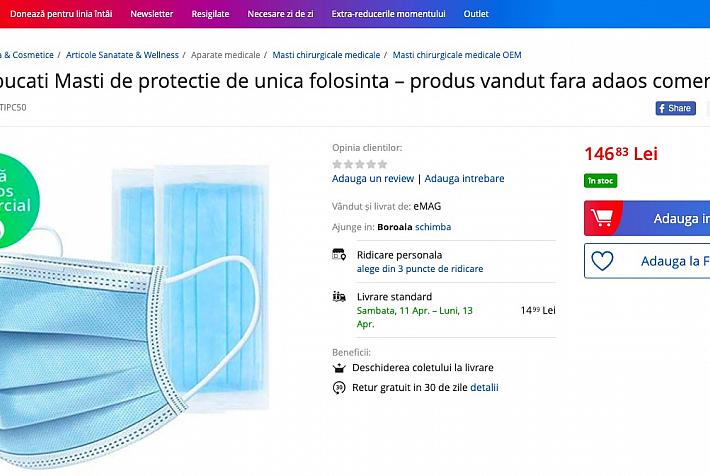710x476 pixels.
Task: Open Aparate medicale breadcrumb
Action: pyautogui.click(x=225, y=55)
